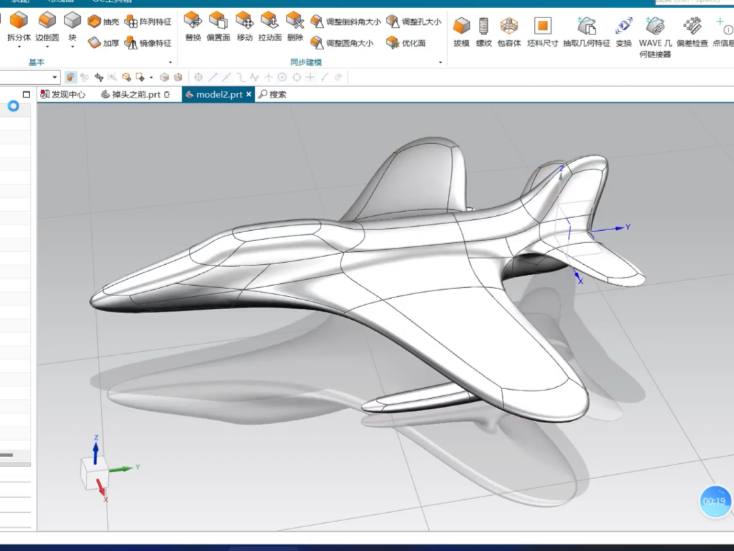Expand the 基本 group options arrow
The width and height of the screenshot is (734, 551).
[171, 62]
